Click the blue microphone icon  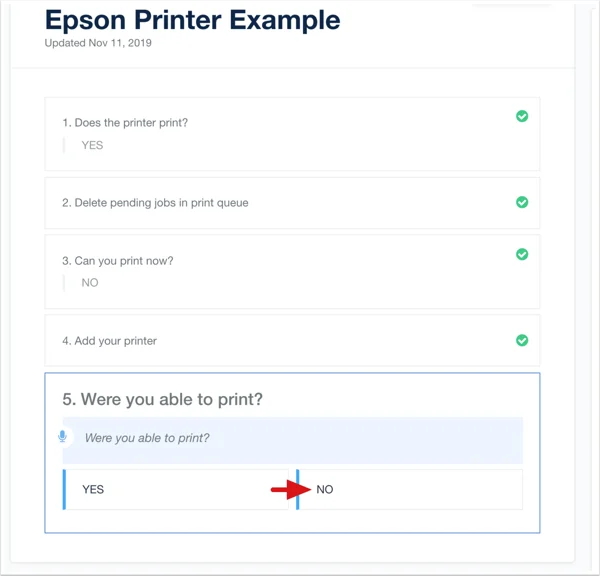[x=62, y=436]
